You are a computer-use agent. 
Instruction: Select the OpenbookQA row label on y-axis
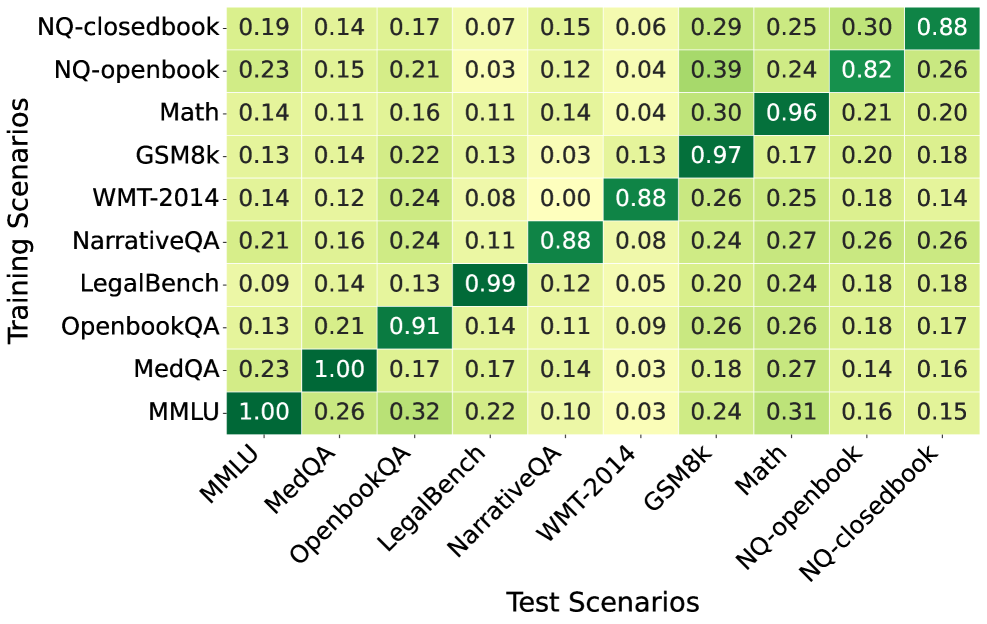tap(139, 326)
